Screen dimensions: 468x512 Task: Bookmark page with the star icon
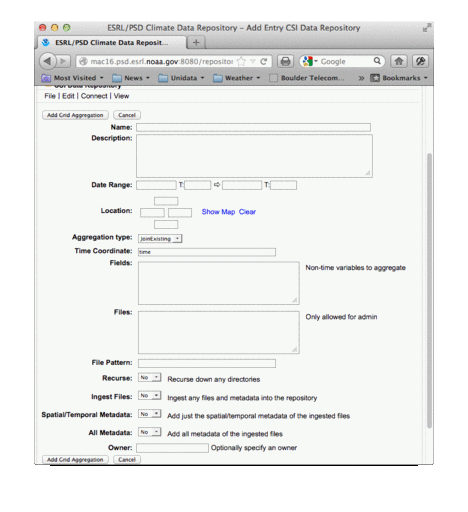[241, 61]
